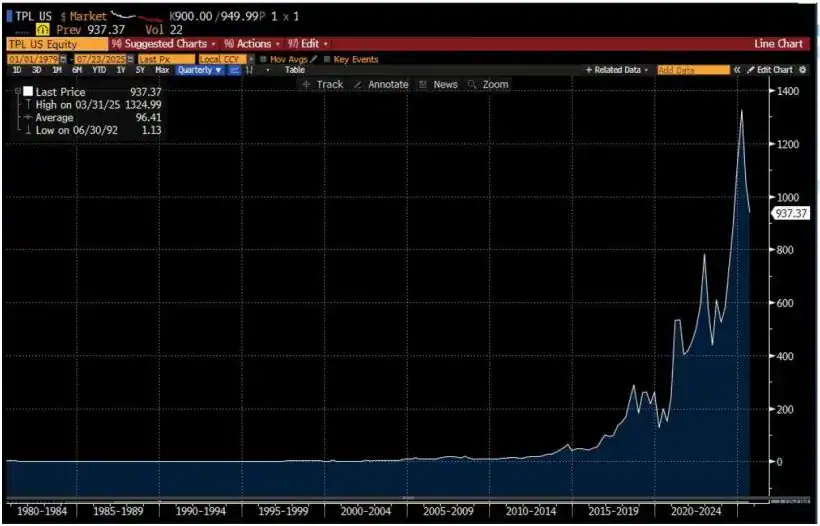Viewport: 820px width, 526px height.
Task: Select the 5Y time range
Action: coord(140,70)
